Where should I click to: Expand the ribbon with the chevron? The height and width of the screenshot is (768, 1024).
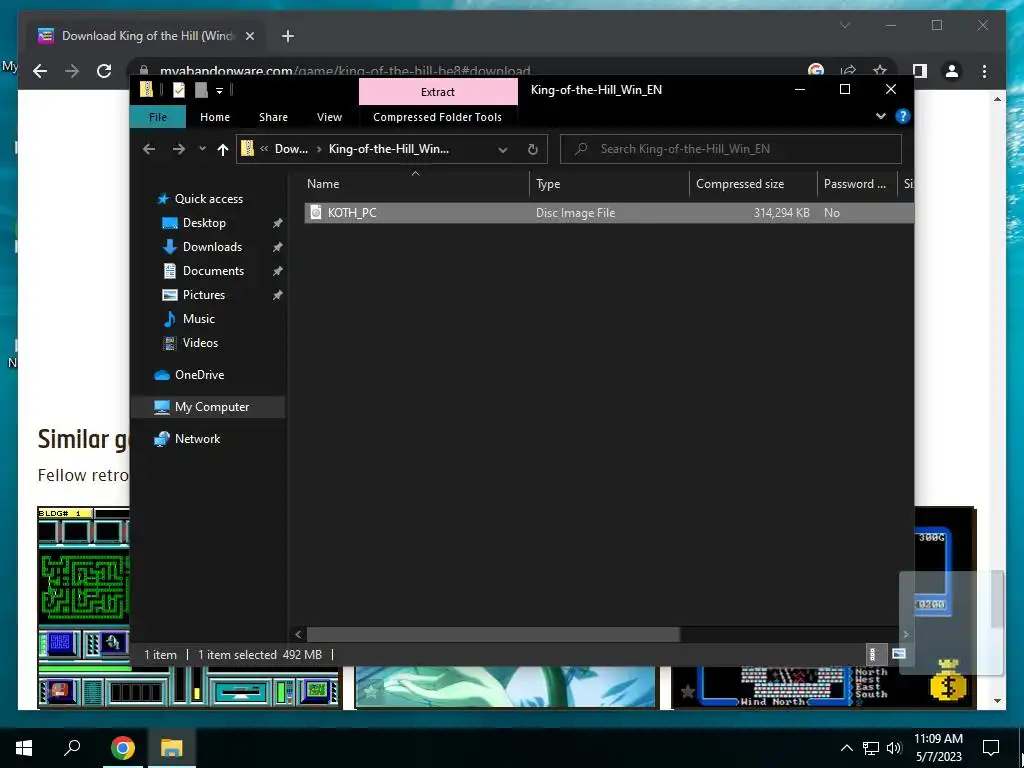pos(881,116)
